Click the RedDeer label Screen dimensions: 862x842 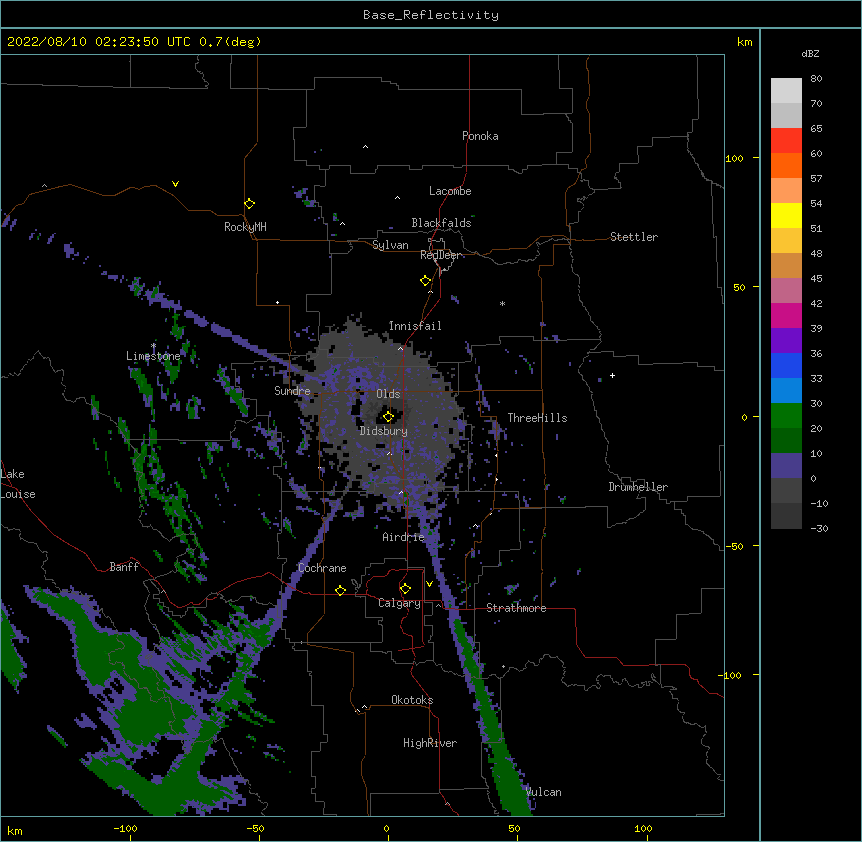441,255
